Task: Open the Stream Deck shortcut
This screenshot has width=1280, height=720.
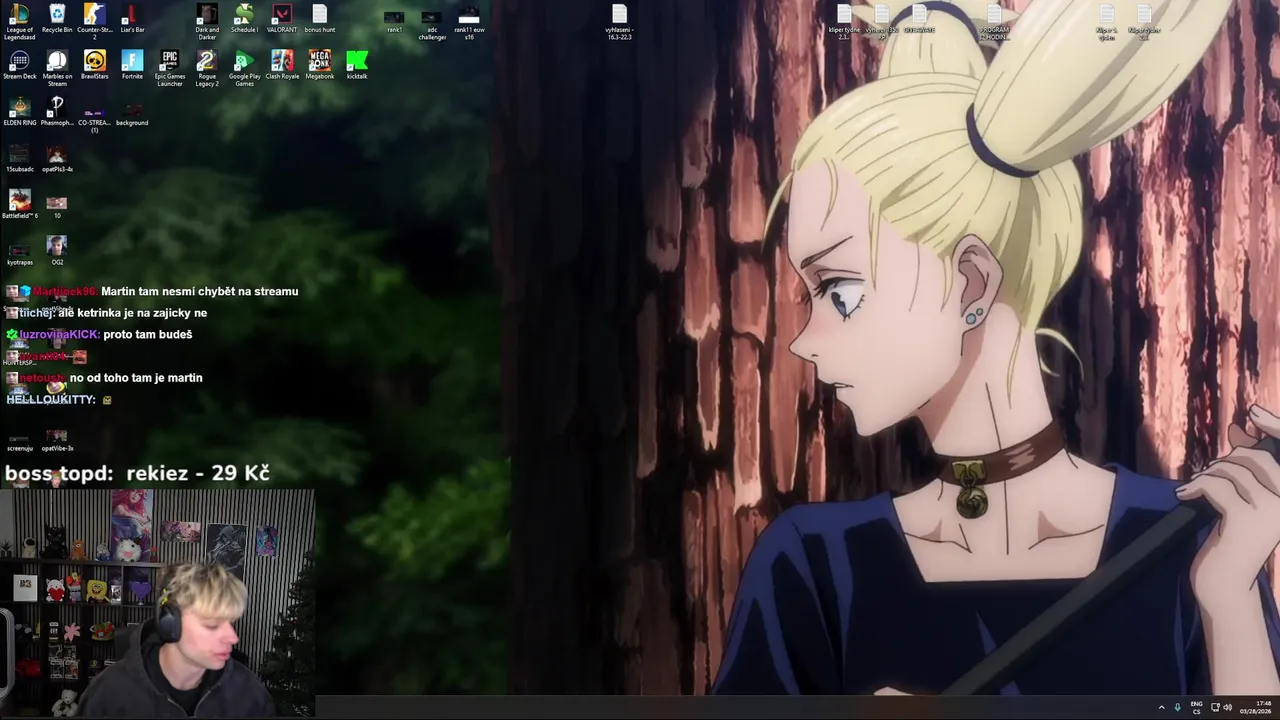Action: click(19, 65)
